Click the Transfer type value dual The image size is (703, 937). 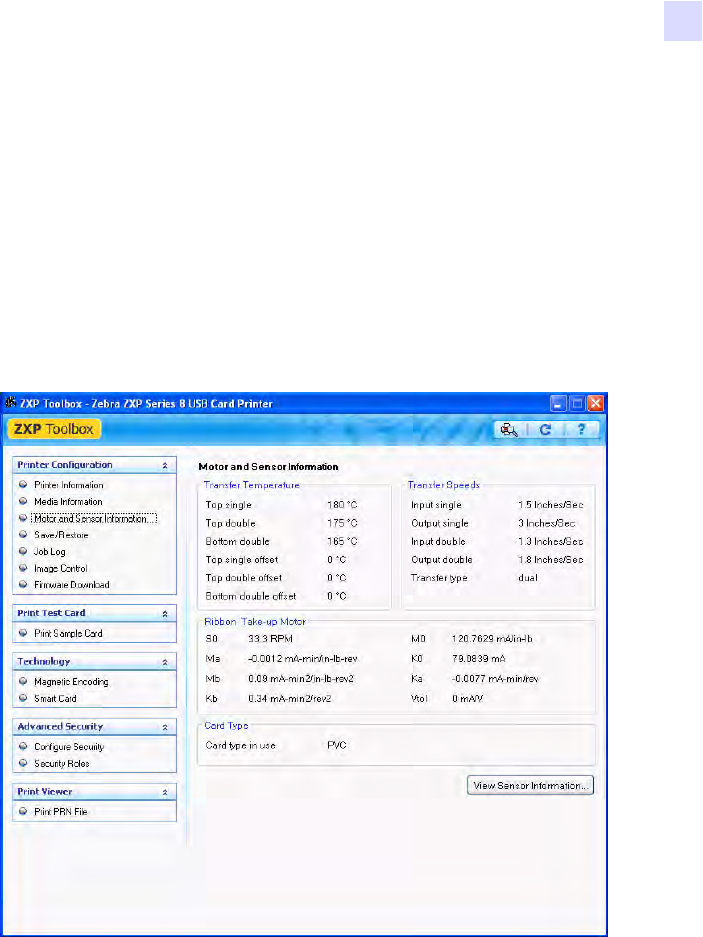click(x=528, y=578)
